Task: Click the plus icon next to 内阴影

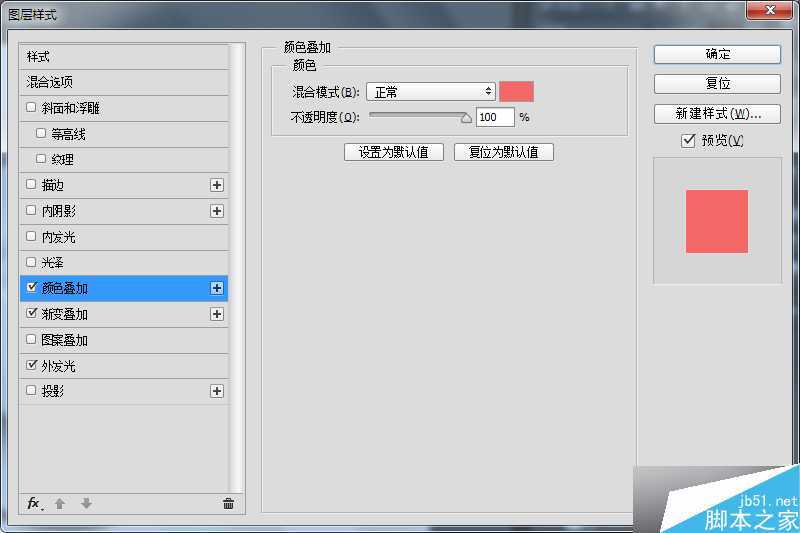Action: (217, 211)
